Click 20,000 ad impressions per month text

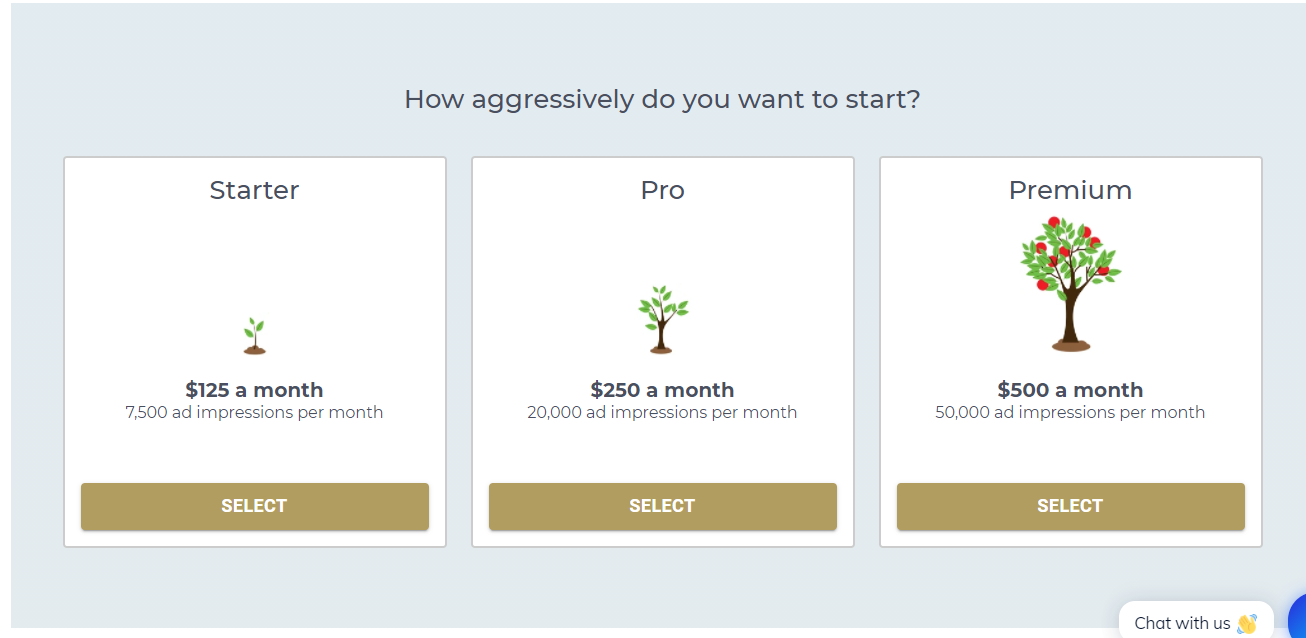pyautogui.click(x=662, y=412)
